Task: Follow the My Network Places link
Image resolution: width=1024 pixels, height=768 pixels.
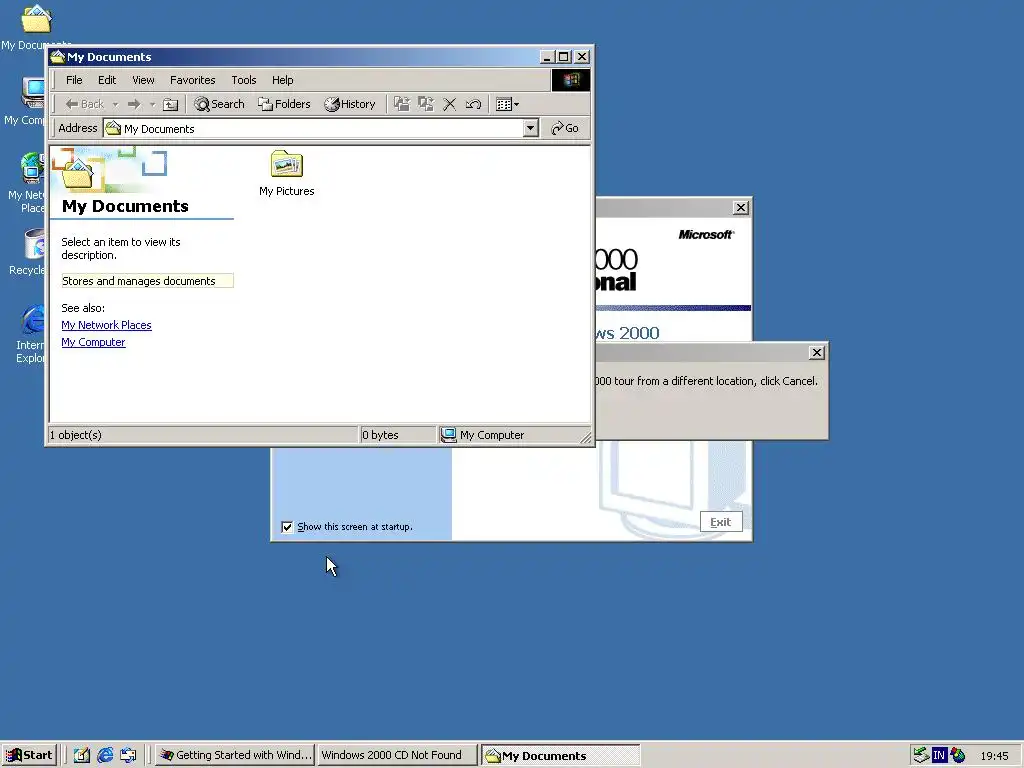Action: [x=106, y=325]
